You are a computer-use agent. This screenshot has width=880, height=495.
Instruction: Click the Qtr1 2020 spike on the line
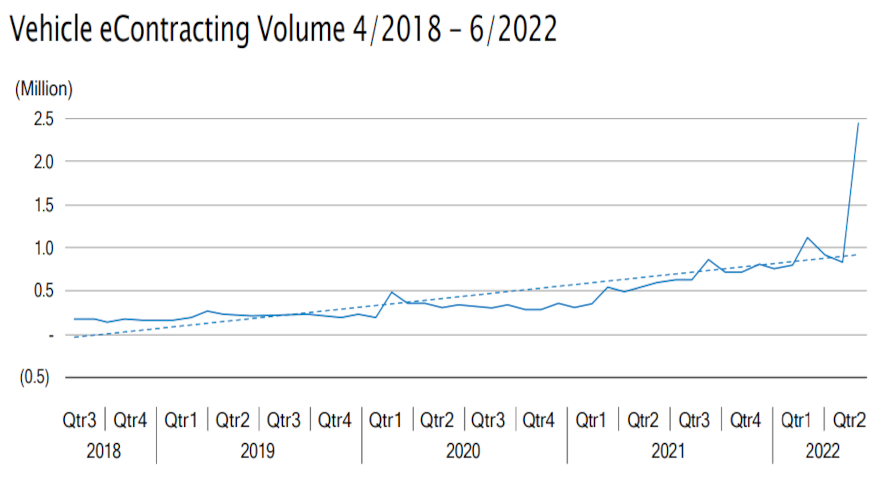click(392, 292)
